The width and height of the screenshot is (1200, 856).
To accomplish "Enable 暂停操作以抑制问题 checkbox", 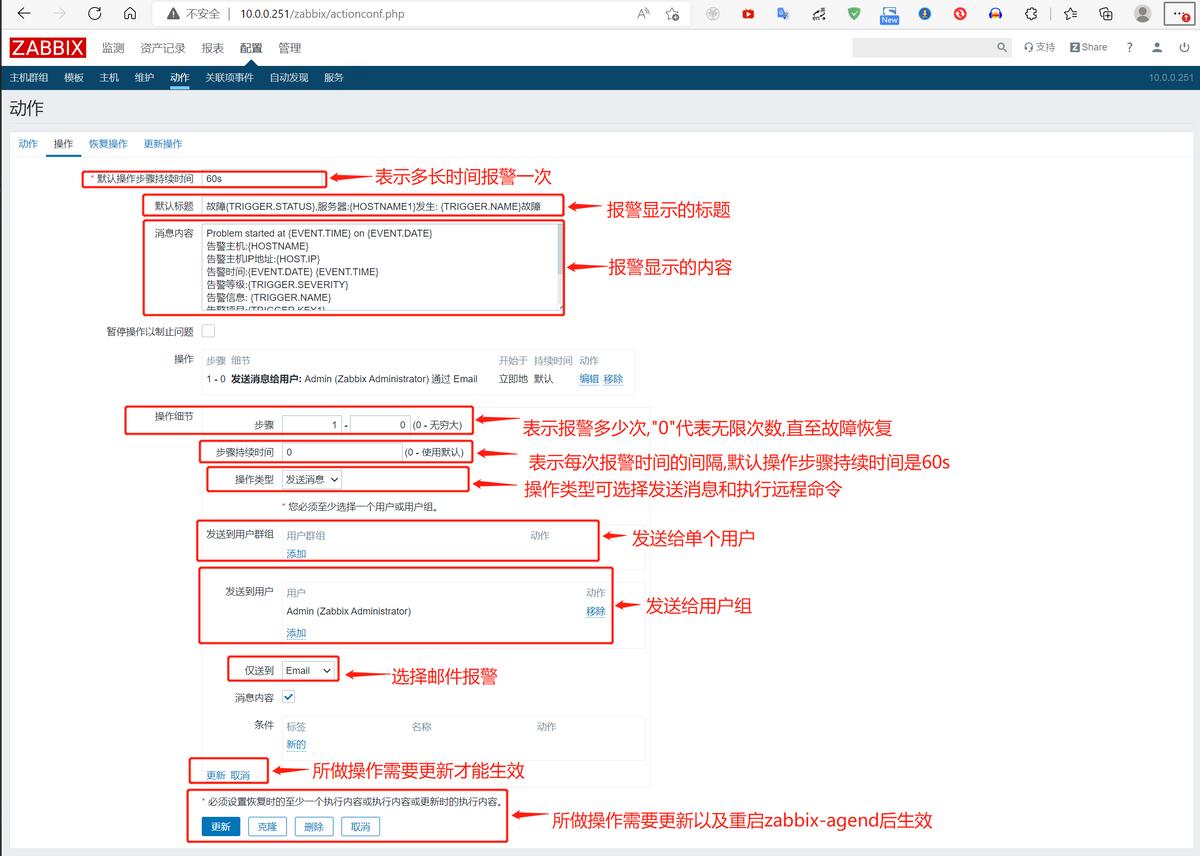I will [208, 331].
